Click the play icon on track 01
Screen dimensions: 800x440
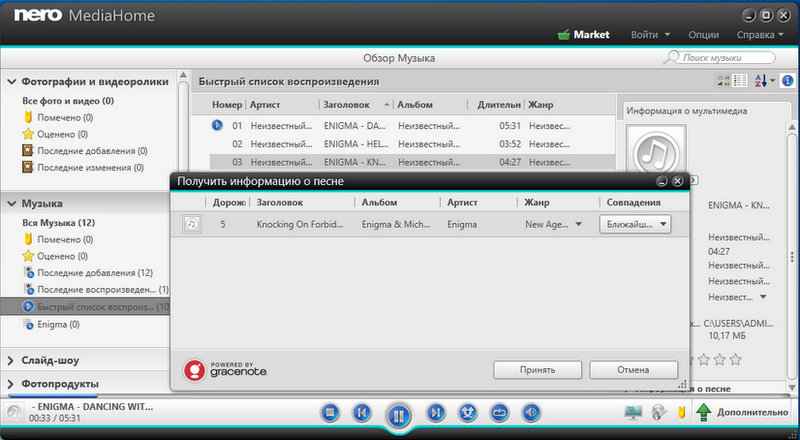click(217, 125)
